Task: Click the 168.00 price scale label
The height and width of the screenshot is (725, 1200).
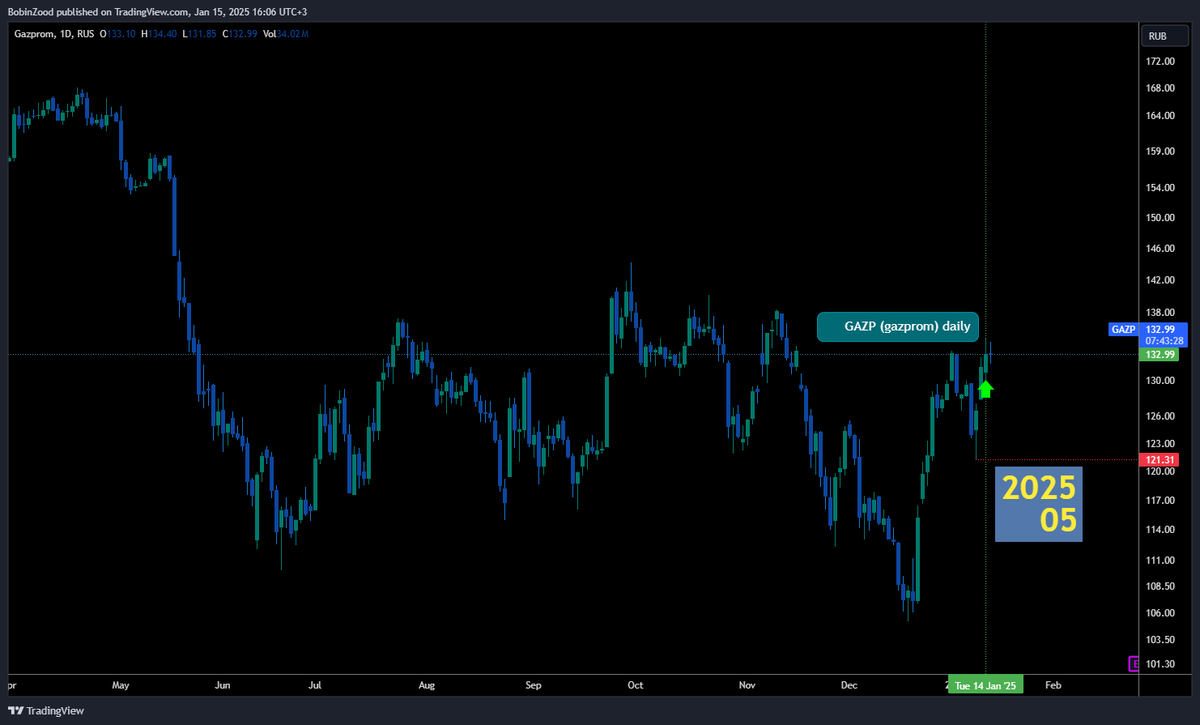Action: pos(1160,88)
